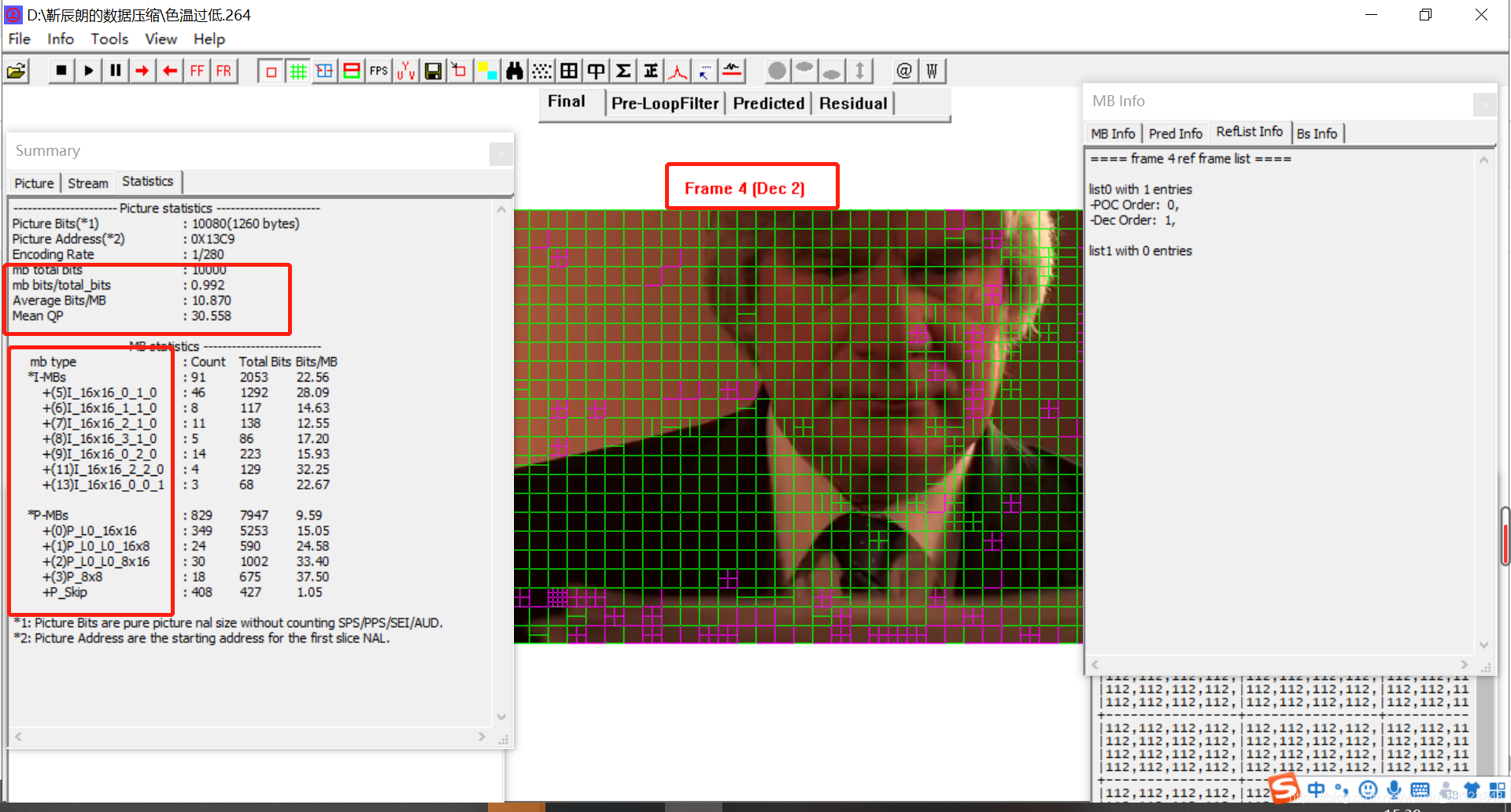This screenshot has height=812, width=1511.
Task: Close the MB Info panel
Action: tap(1484, 105)
